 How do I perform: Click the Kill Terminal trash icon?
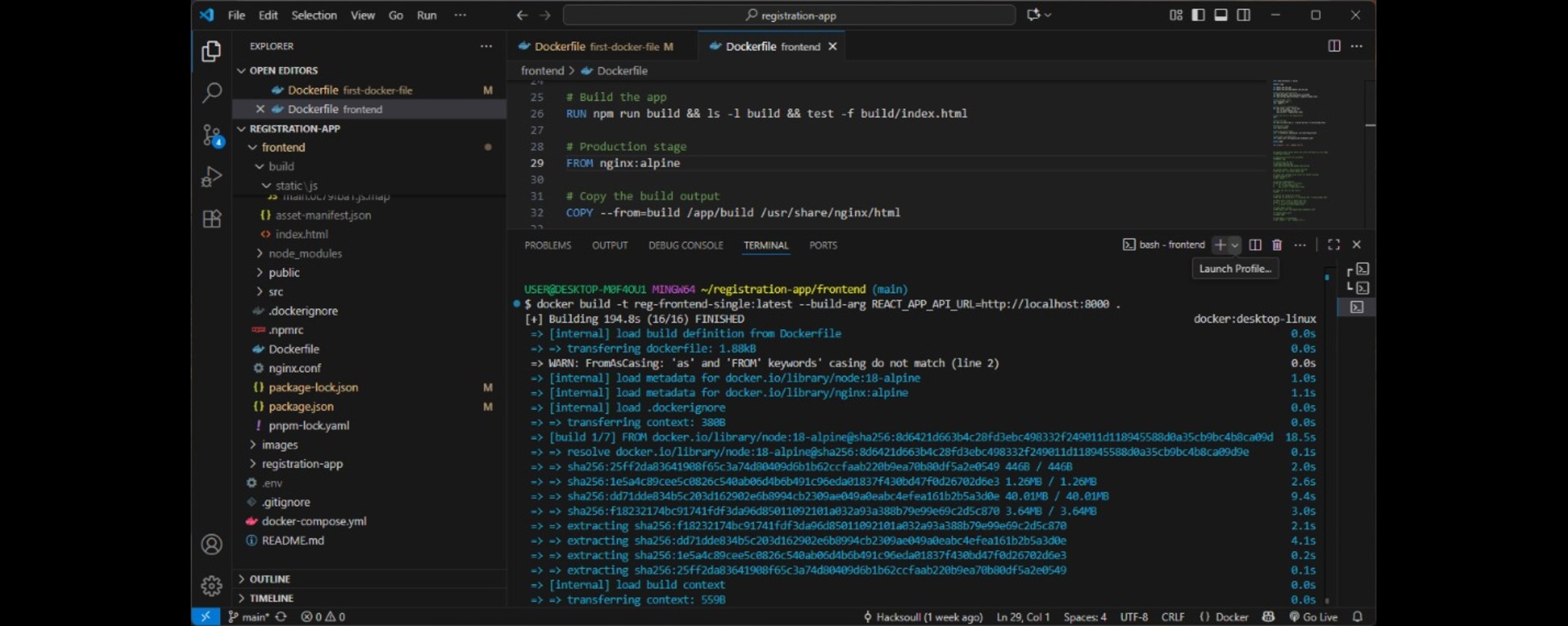point(1277,245)
